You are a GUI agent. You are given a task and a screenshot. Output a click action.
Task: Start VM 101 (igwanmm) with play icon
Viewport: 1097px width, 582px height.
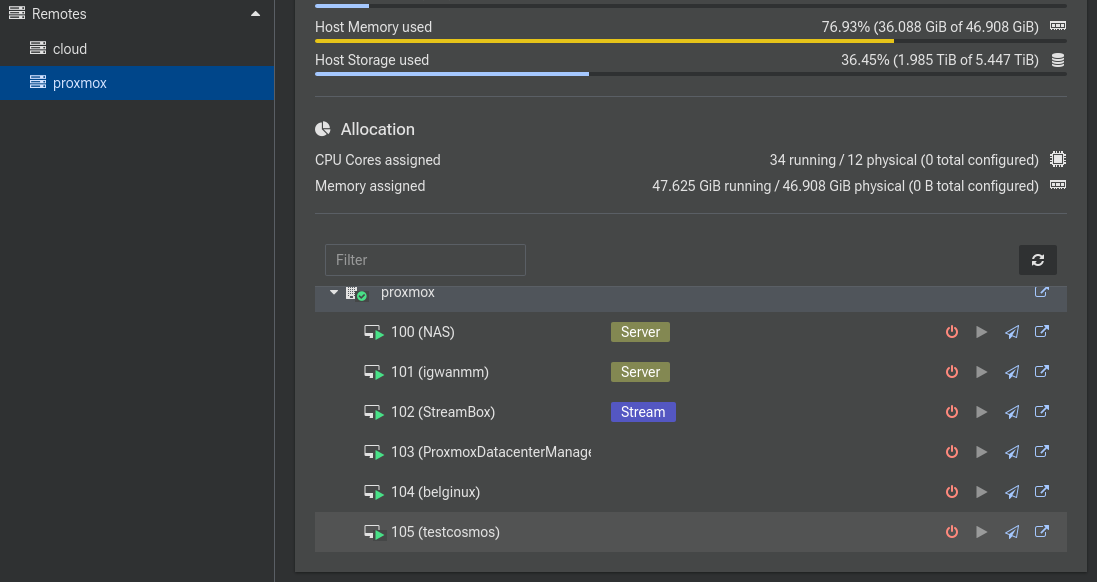point(982,371)
